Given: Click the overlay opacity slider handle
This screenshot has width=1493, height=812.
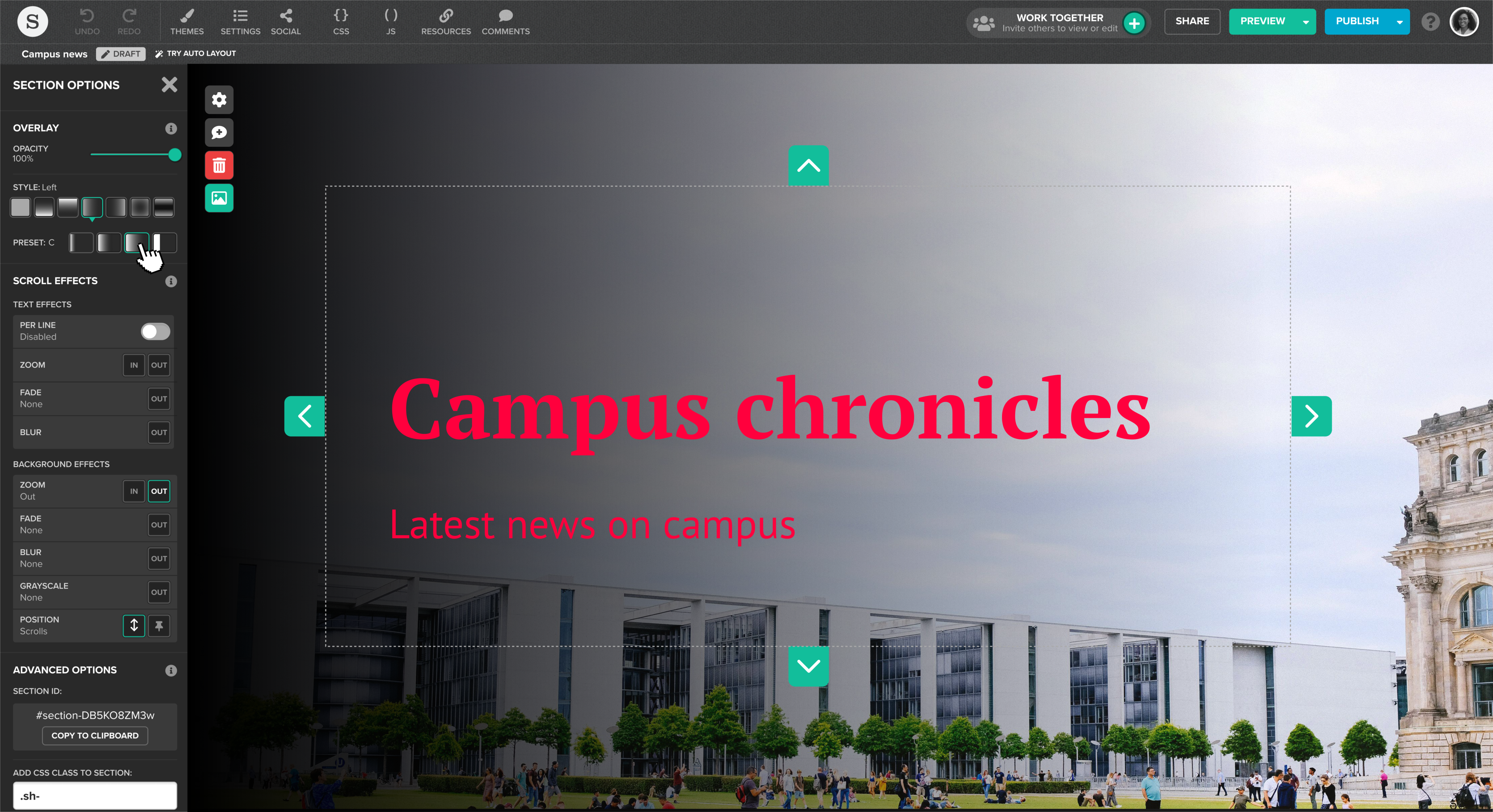Looking at the screenshot, I should click(175, 154).
